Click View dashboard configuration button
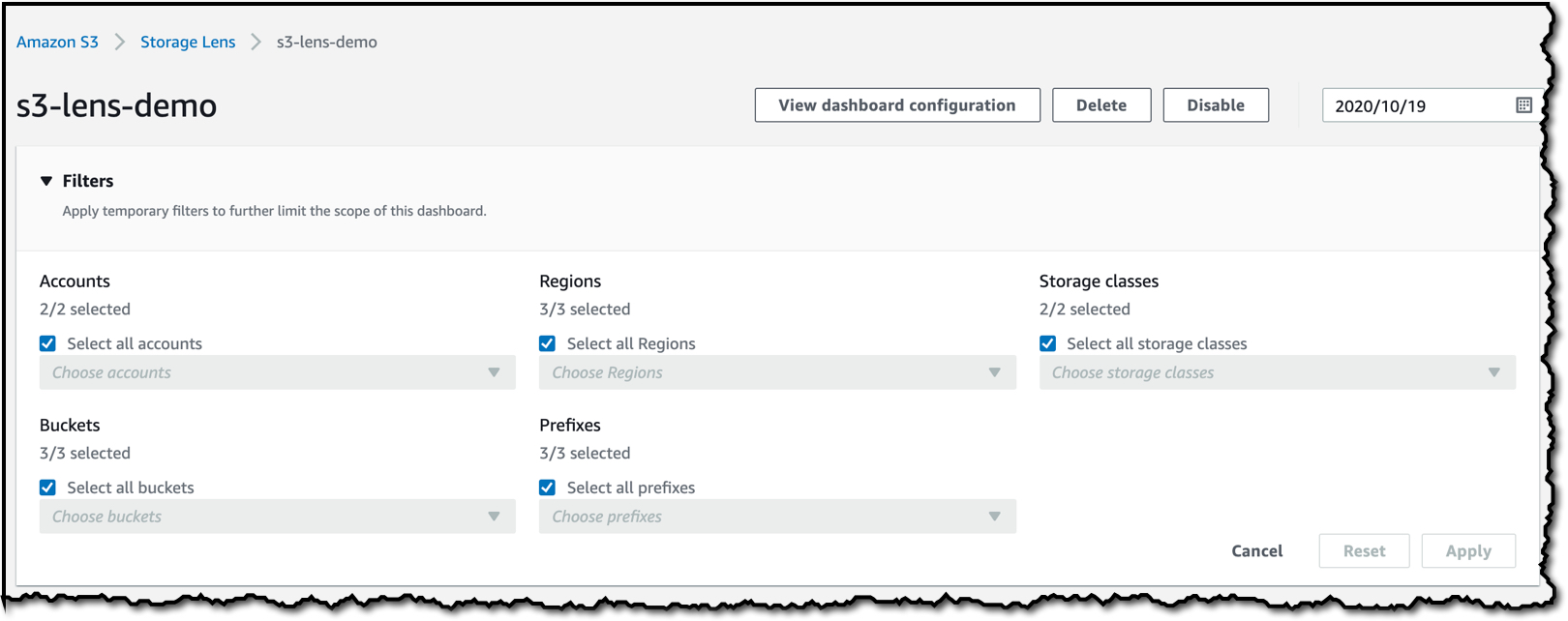Image resolution: width=1568 pixels, height=621 pixels. pyautogui.click(x=897, y=105)
